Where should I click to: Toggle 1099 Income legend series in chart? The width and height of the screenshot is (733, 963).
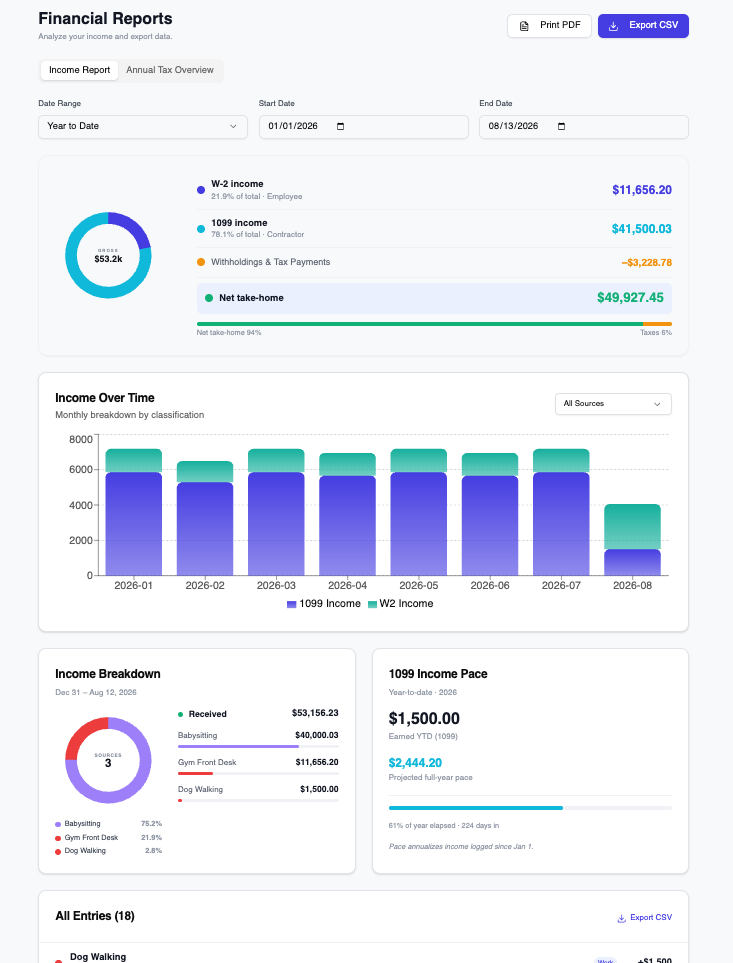click(x=324, y=604)
